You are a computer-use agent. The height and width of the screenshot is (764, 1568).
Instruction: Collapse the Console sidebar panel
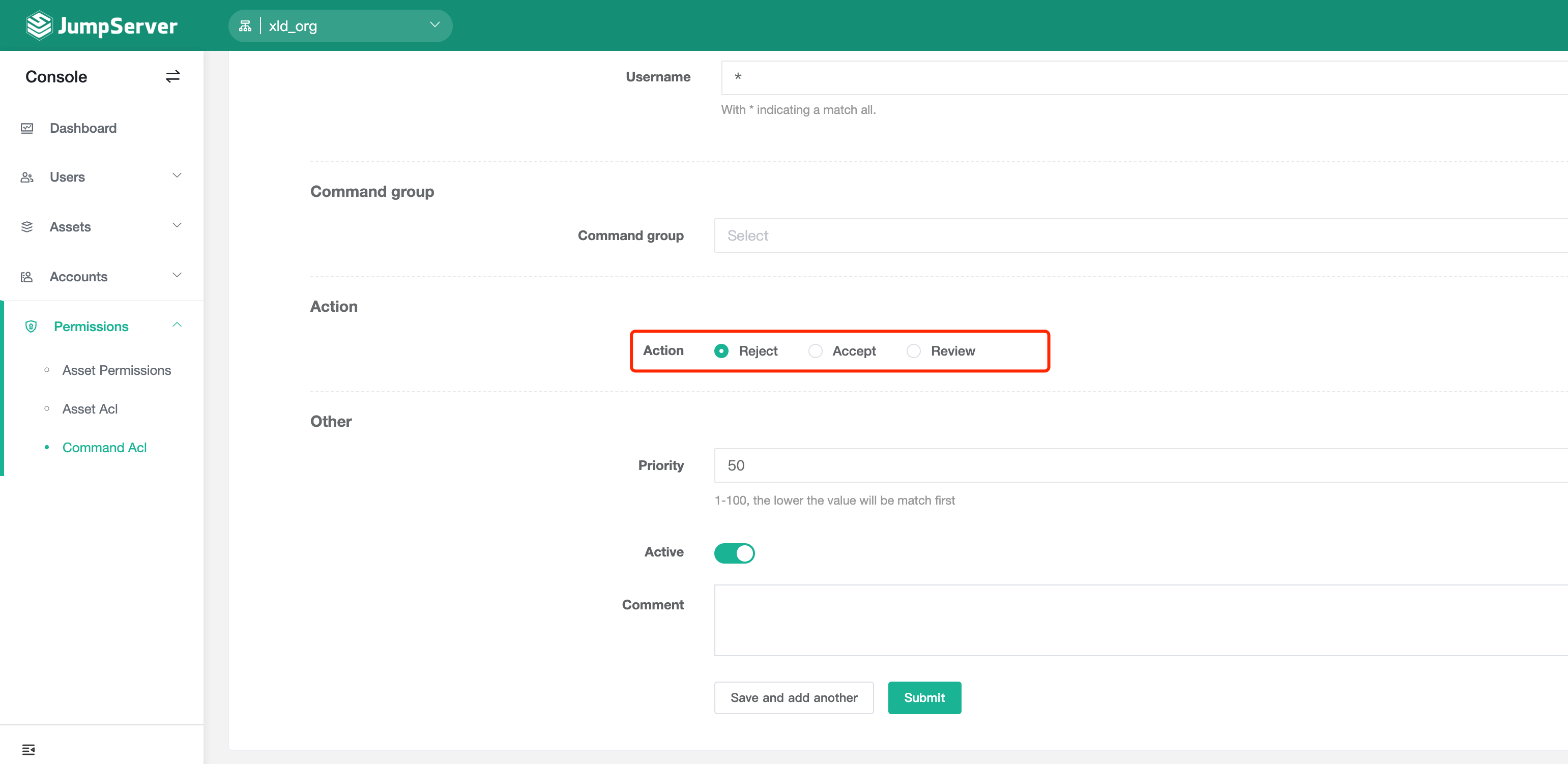click(173, 76)
